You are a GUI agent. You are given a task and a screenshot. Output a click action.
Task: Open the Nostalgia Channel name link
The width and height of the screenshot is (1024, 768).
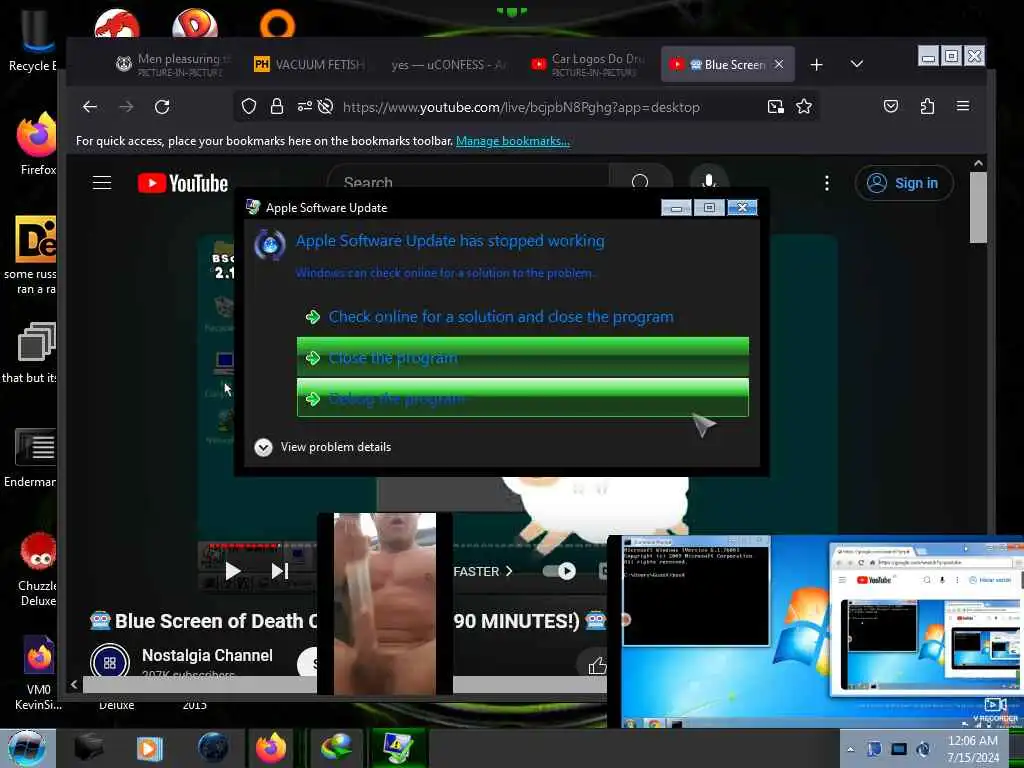[207, 655]
